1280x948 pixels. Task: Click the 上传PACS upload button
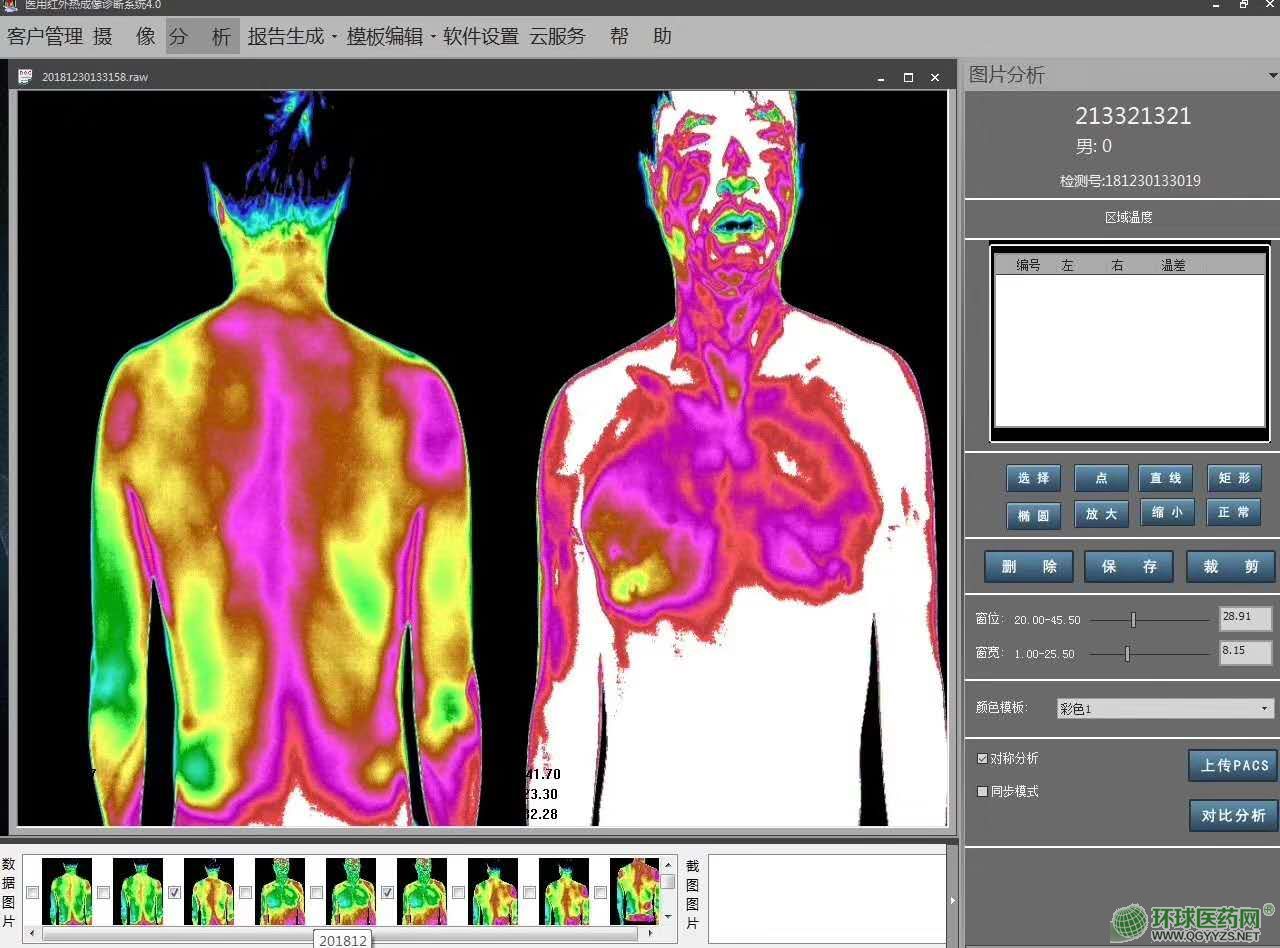point(1233,766)
